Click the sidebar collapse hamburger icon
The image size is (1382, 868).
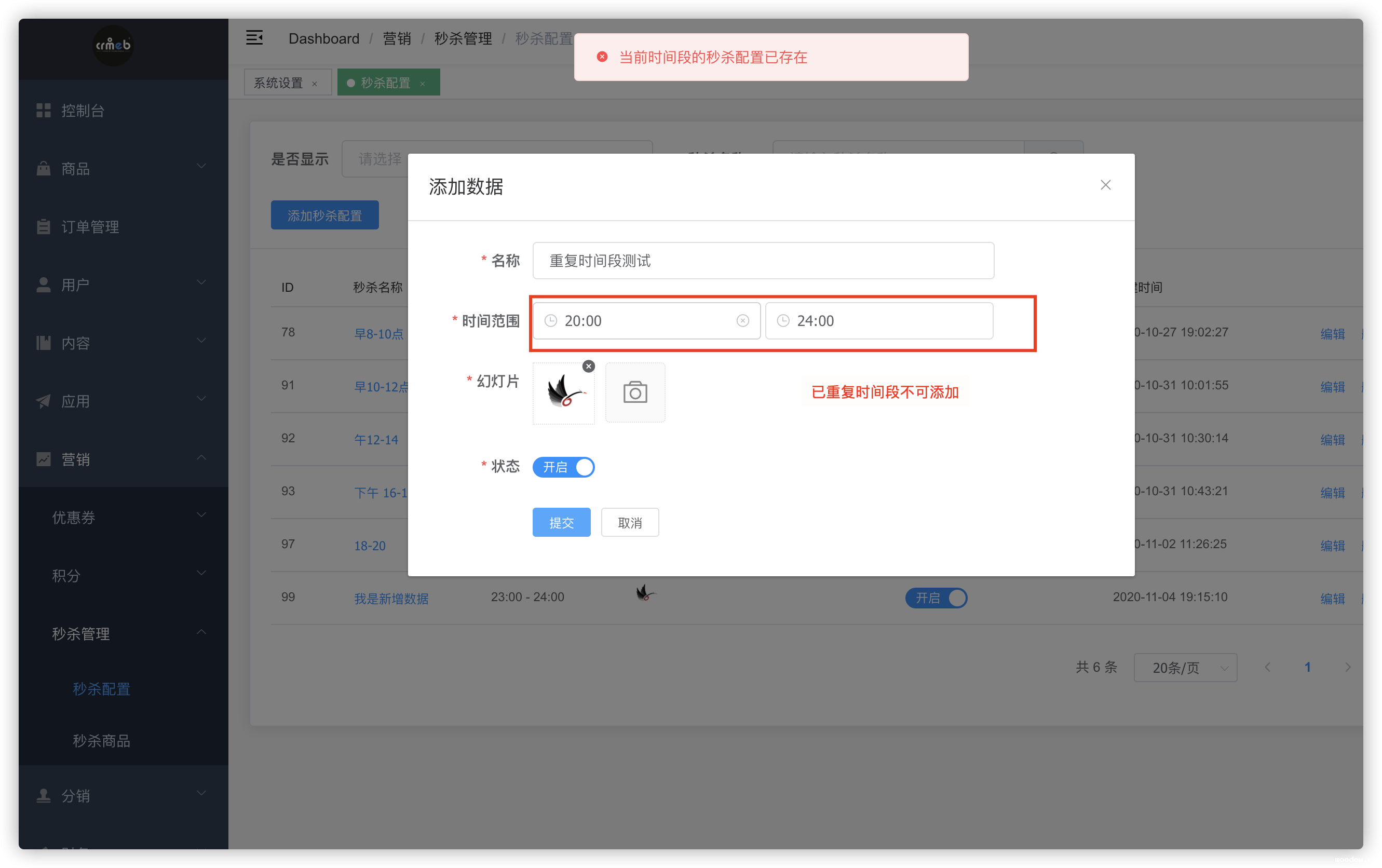254,38
